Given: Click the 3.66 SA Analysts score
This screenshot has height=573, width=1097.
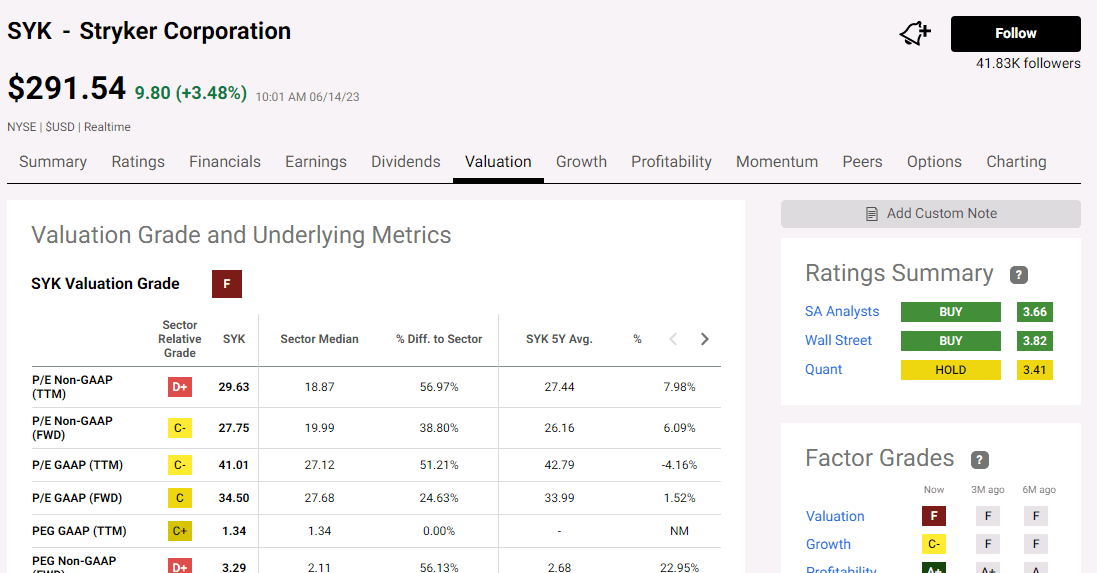Looking at the screenshot, I should (x=1035, y=312).
